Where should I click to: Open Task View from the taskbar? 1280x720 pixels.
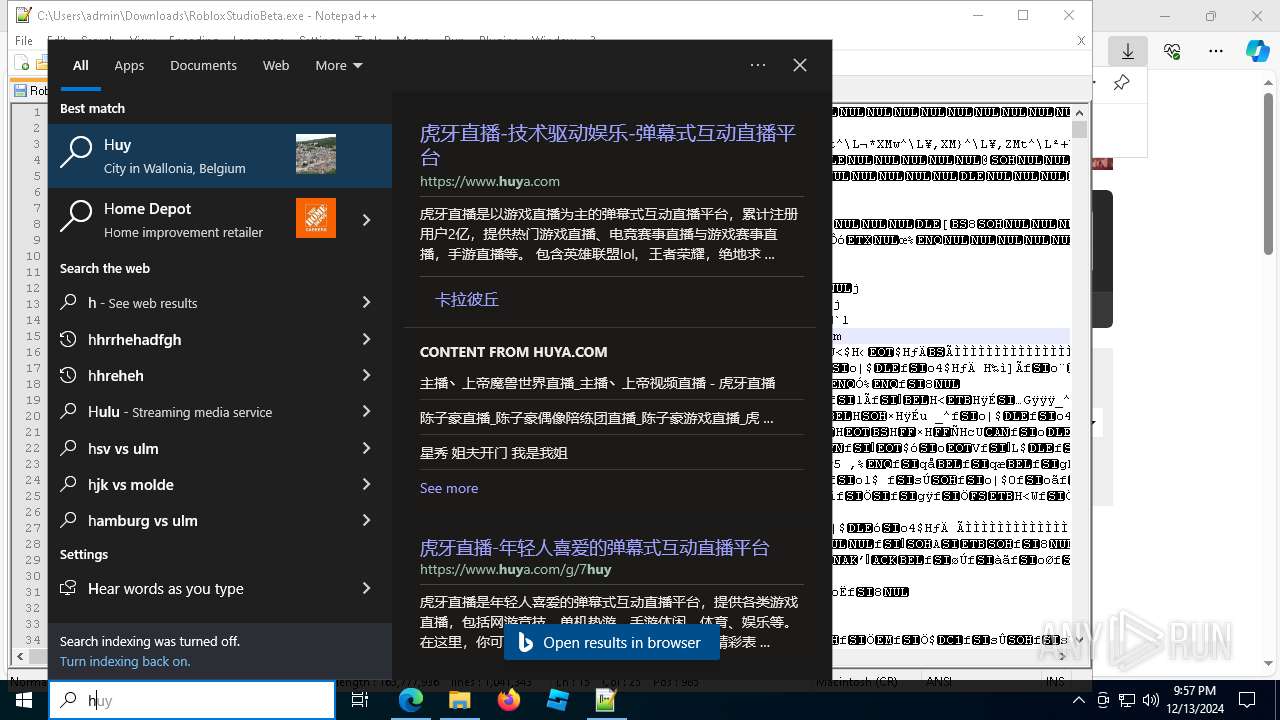click(x=360, y=701)
